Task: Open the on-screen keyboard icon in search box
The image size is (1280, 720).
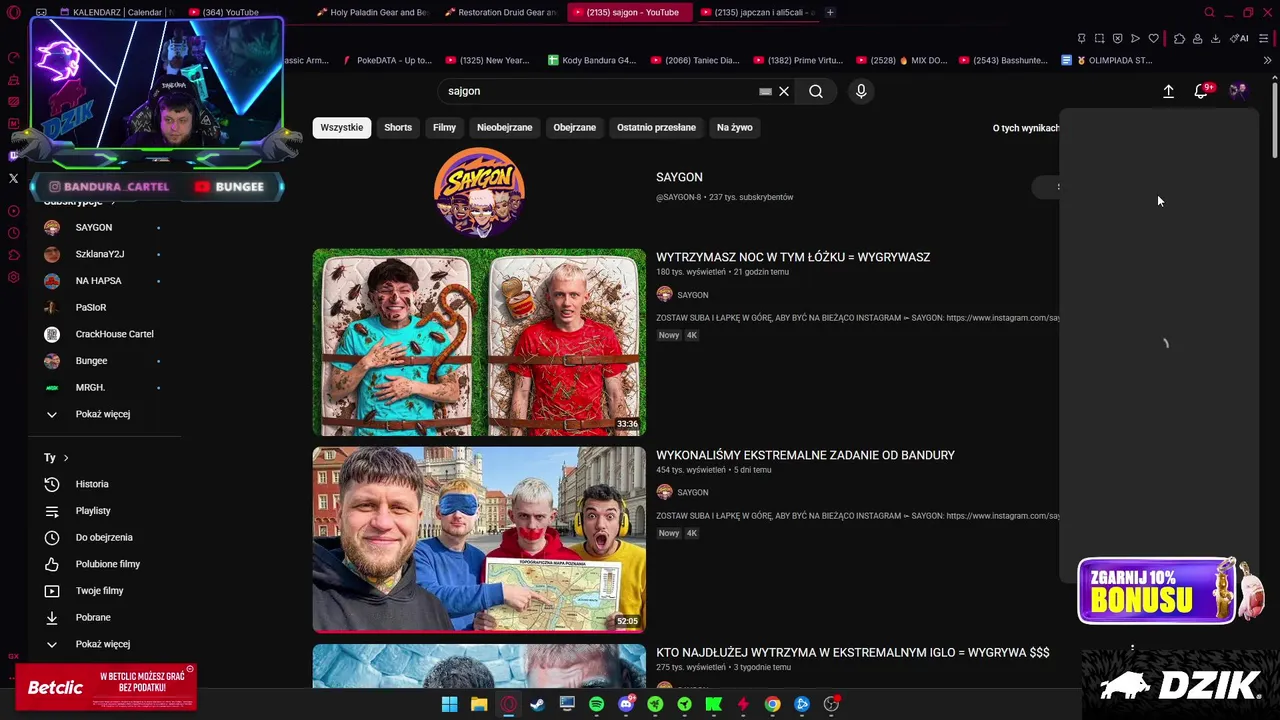Action: (x=765, y=91)
